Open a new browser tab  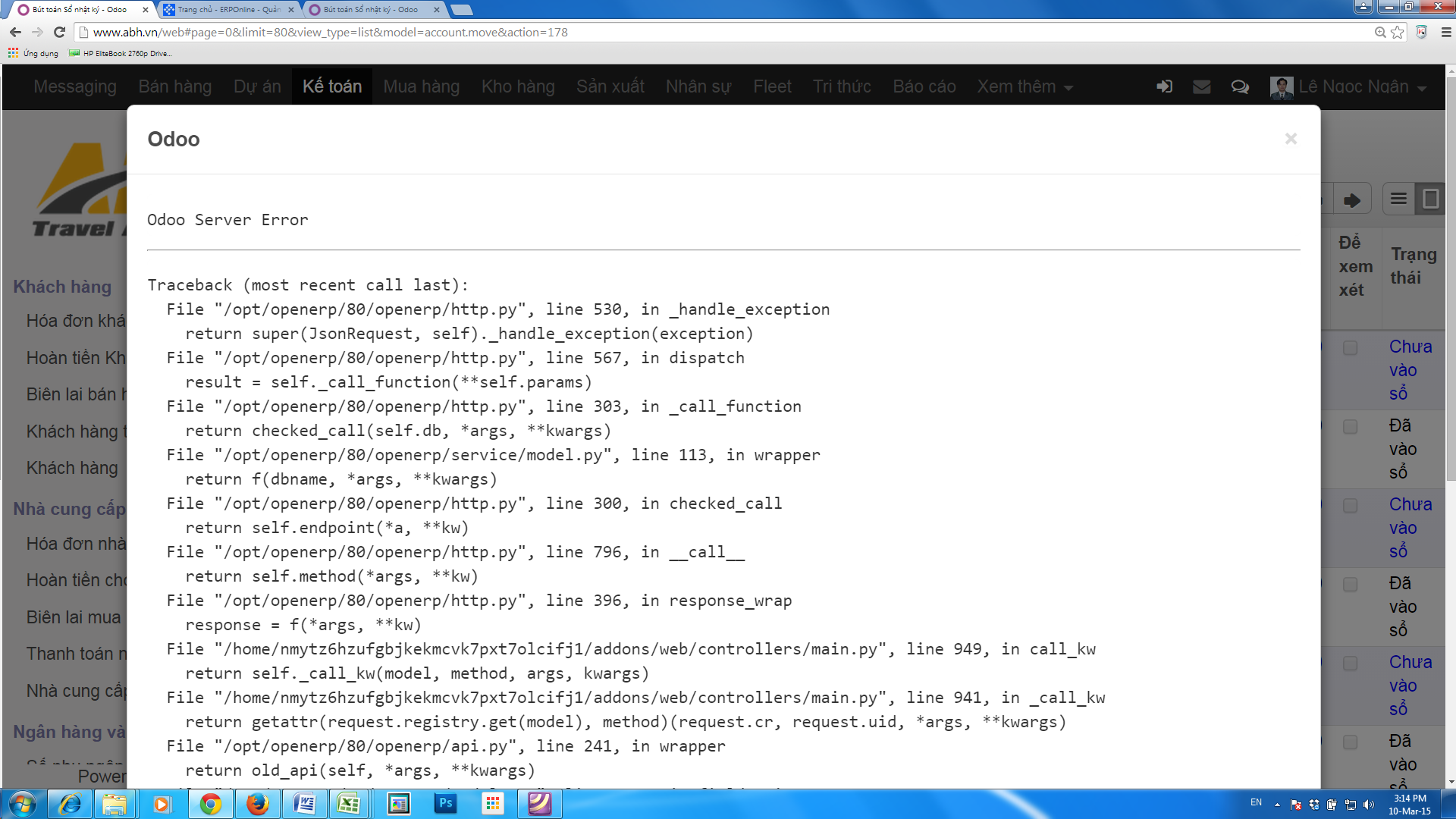[461, 10]
